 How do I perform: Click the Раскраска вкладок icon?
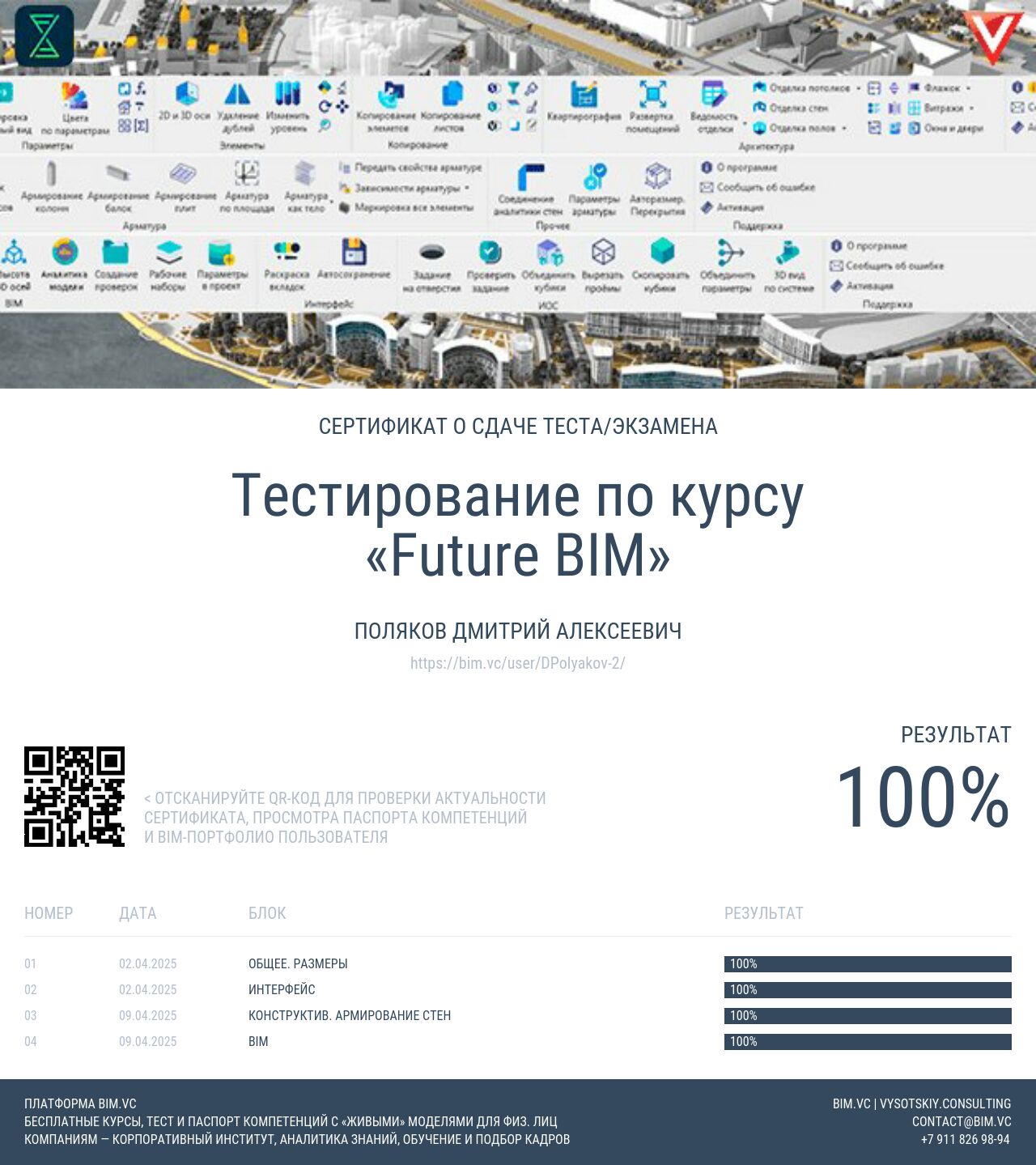pos(287,250)
